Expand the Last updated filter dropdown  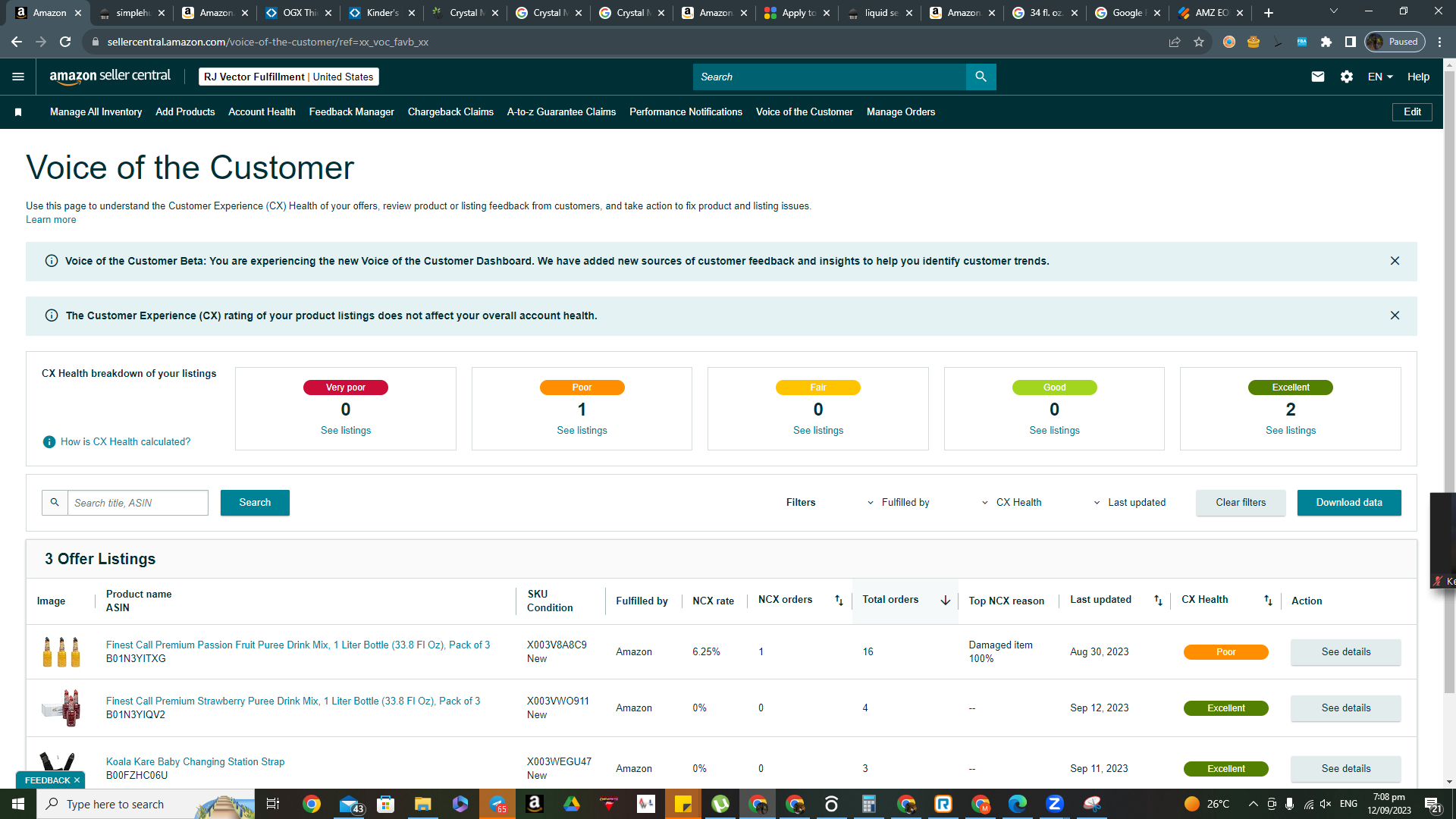tap(1129, 503)
